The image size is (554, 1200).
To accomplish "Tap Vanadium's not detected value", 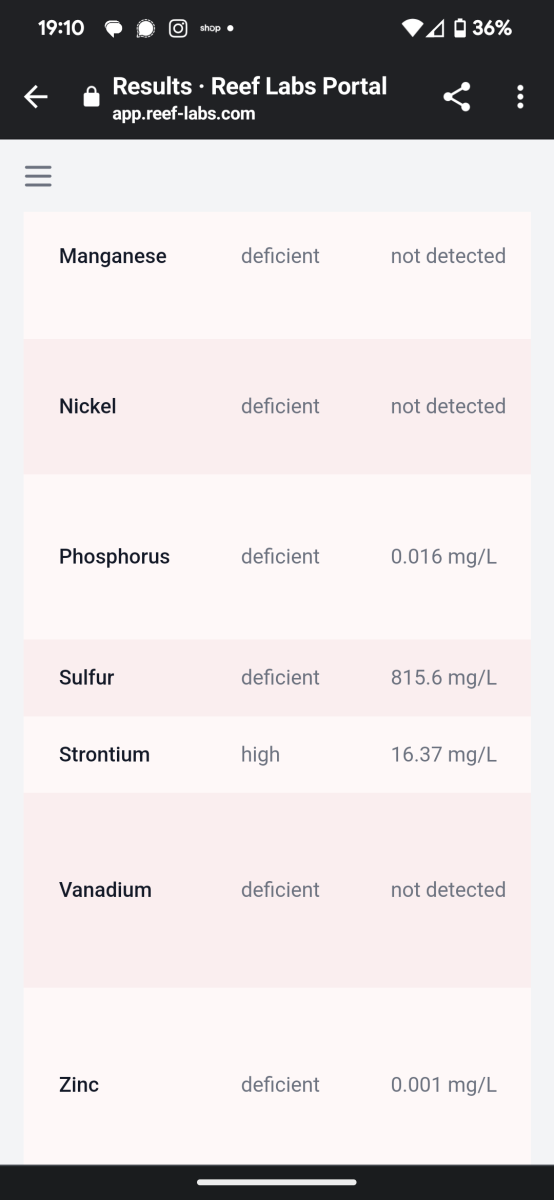I will 448,890.
